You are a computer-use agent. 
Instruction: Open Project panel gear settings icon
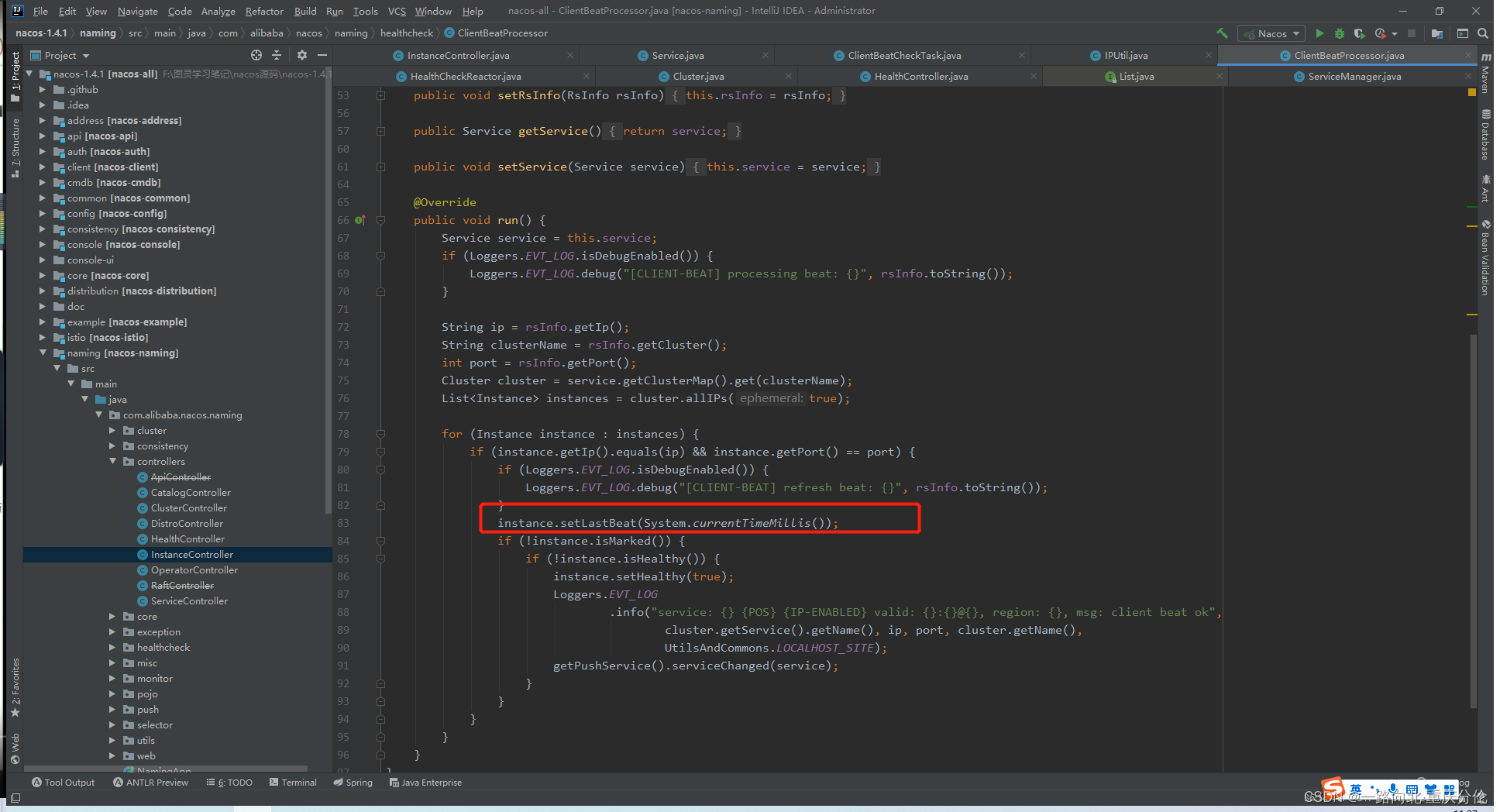(302, 55)
